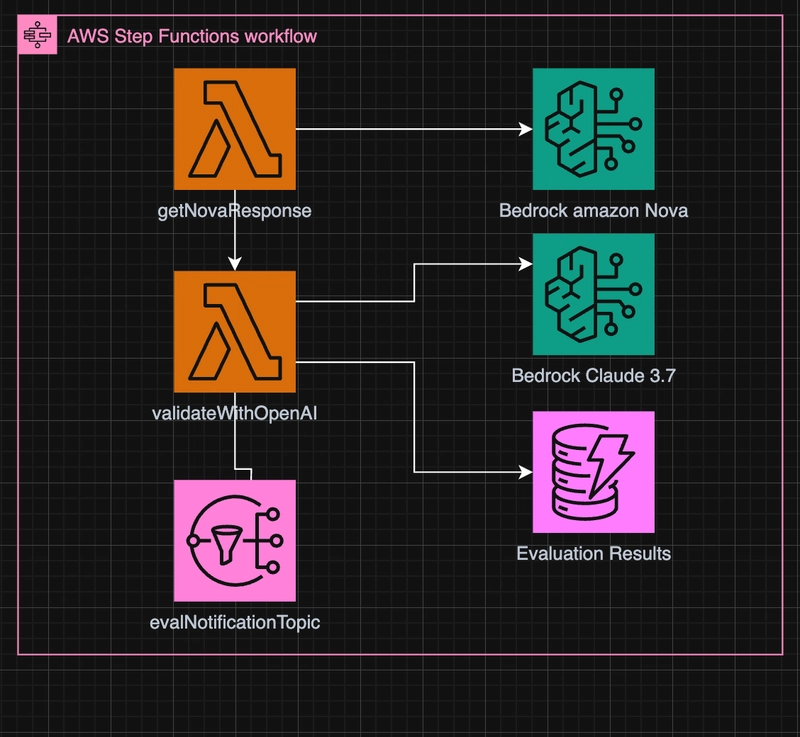Image resolution: width=800 pixels, height=737 pixels.
Task: Click the 'validateWithOpenAI' label
Action: 234,413
